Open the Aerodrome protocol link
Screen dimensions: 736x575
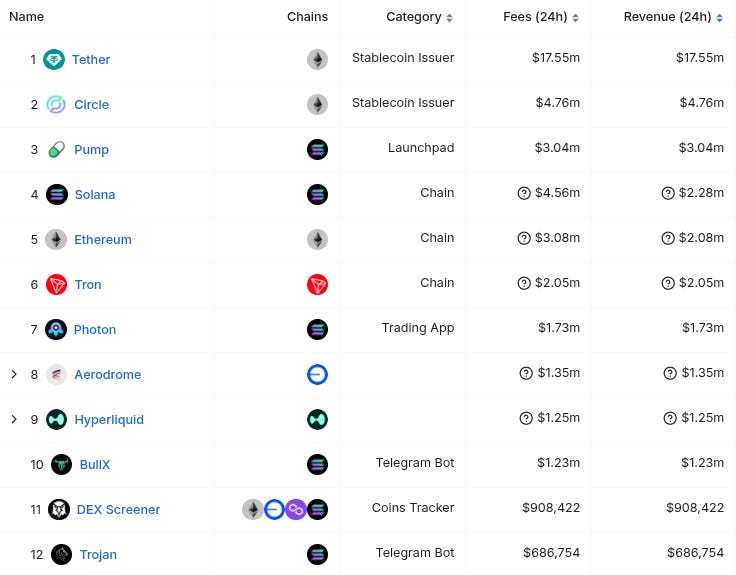click(x=108, y=375)
